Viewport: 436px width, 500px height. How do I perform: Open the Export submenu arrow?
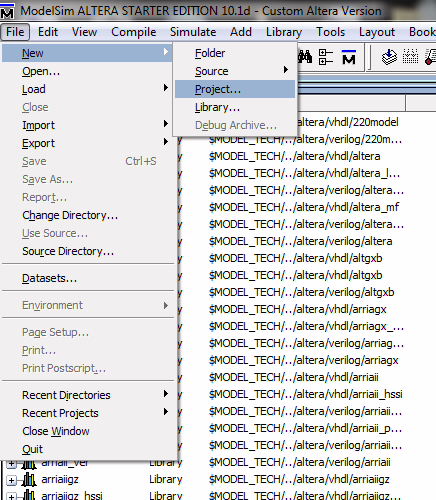pos(166,142)
